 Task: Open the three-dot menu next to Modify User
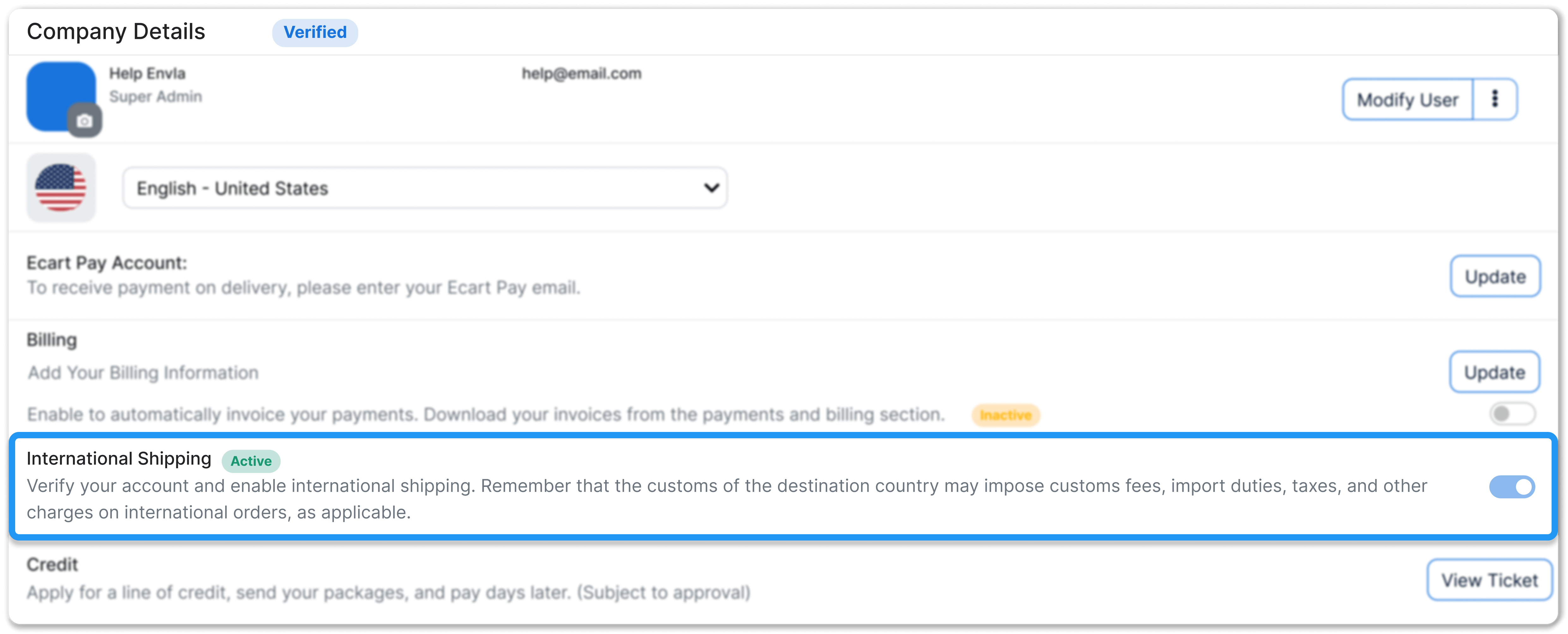(x=1495, y=99)
